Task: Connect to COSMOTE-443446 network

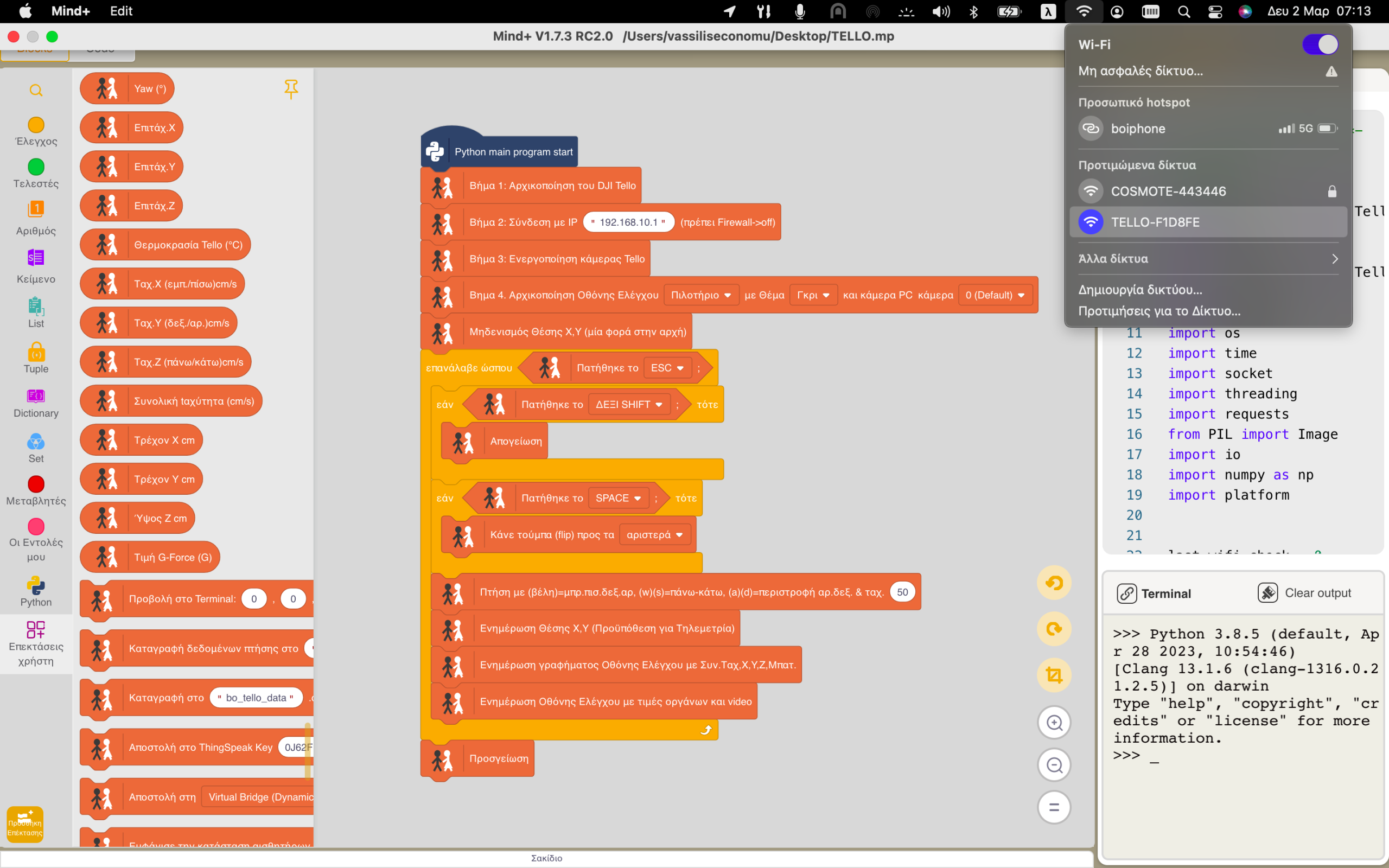Action: (x=1168, y=191)
